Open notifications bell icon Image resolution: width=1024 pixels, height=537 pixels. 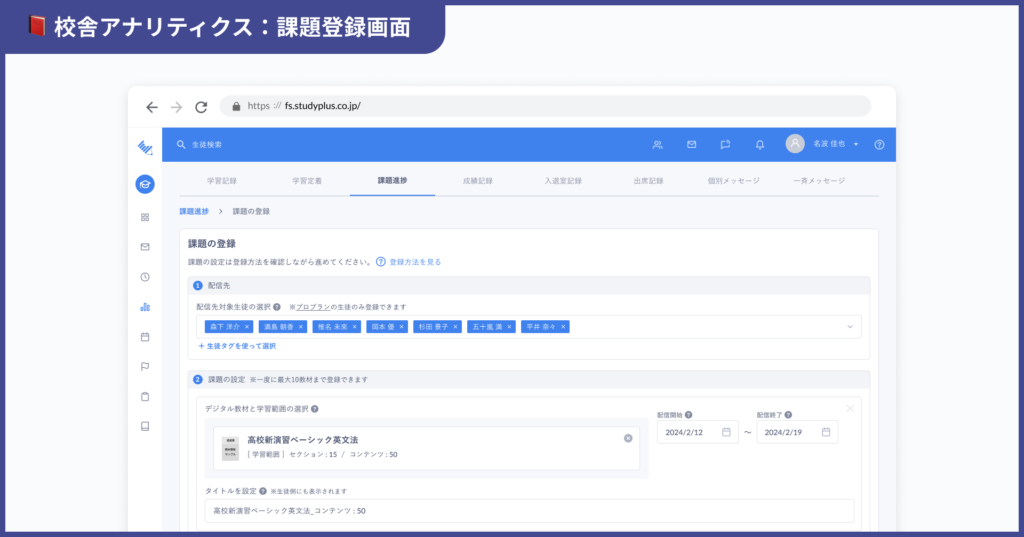pyautogui.click(x=760, y=145)
